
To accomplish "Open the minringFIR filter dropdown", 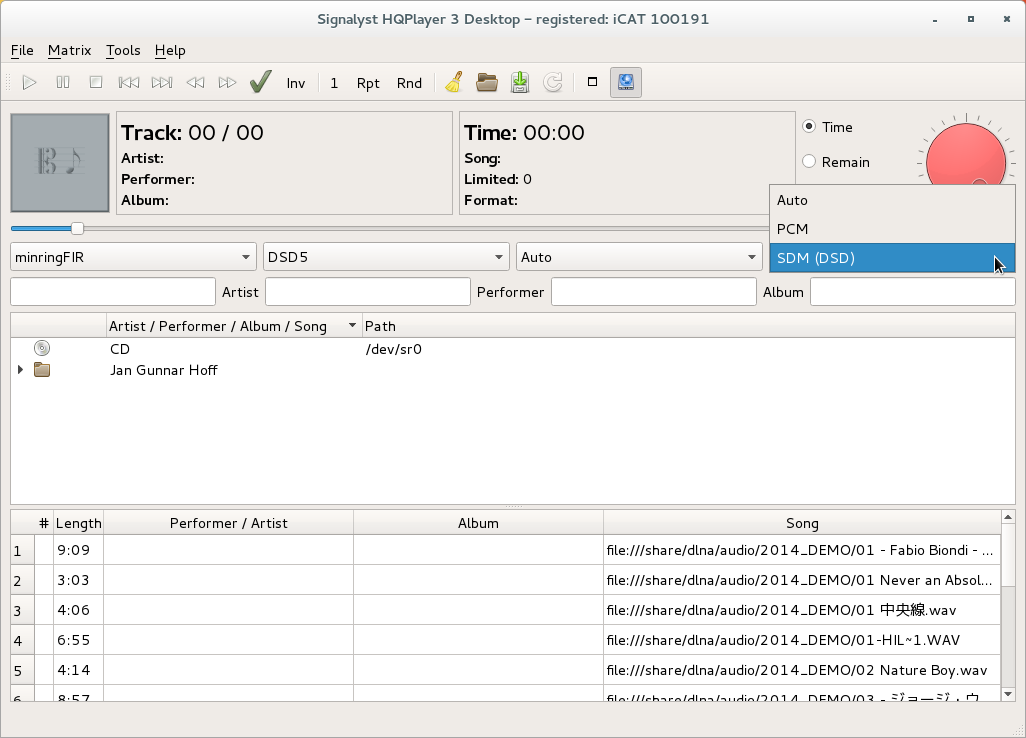I will pos(133,257).
